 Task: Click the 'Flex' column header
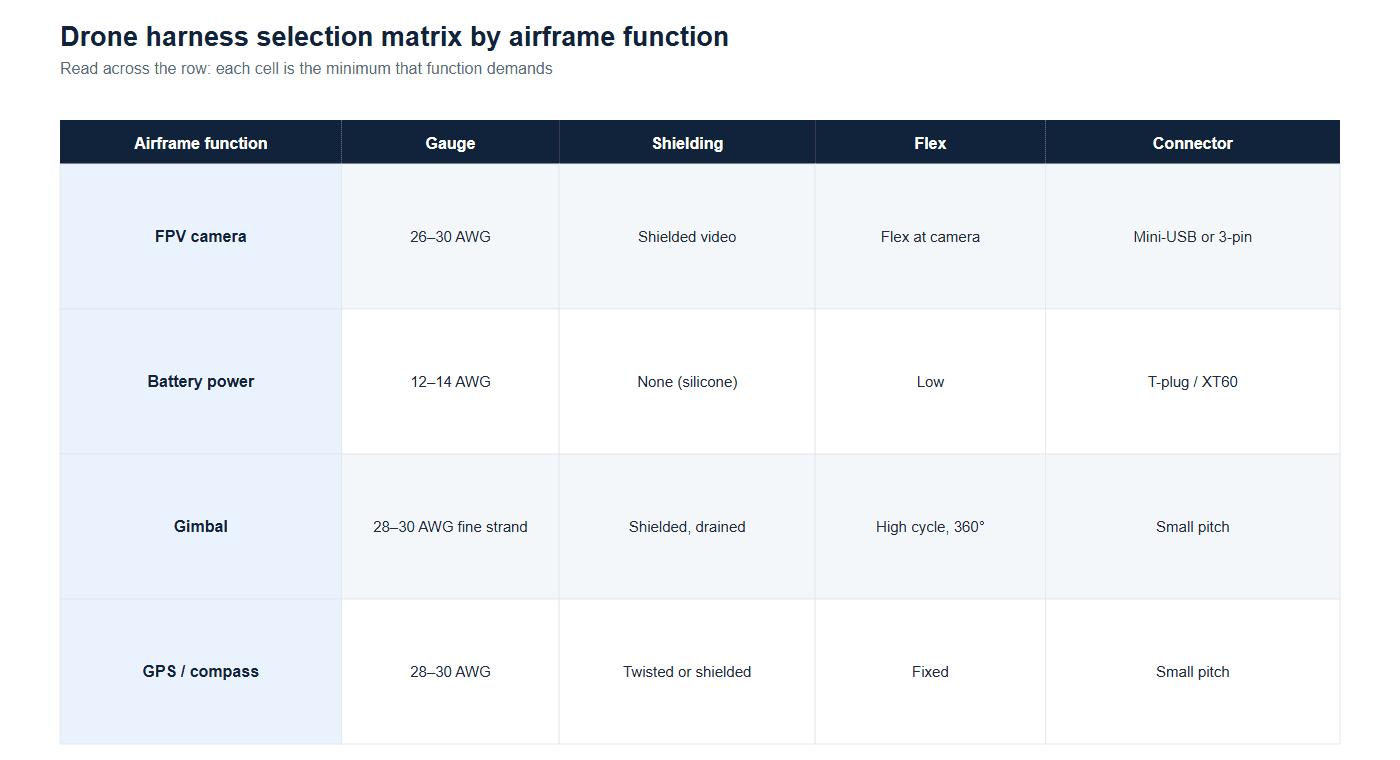click(x=930, y=142)
